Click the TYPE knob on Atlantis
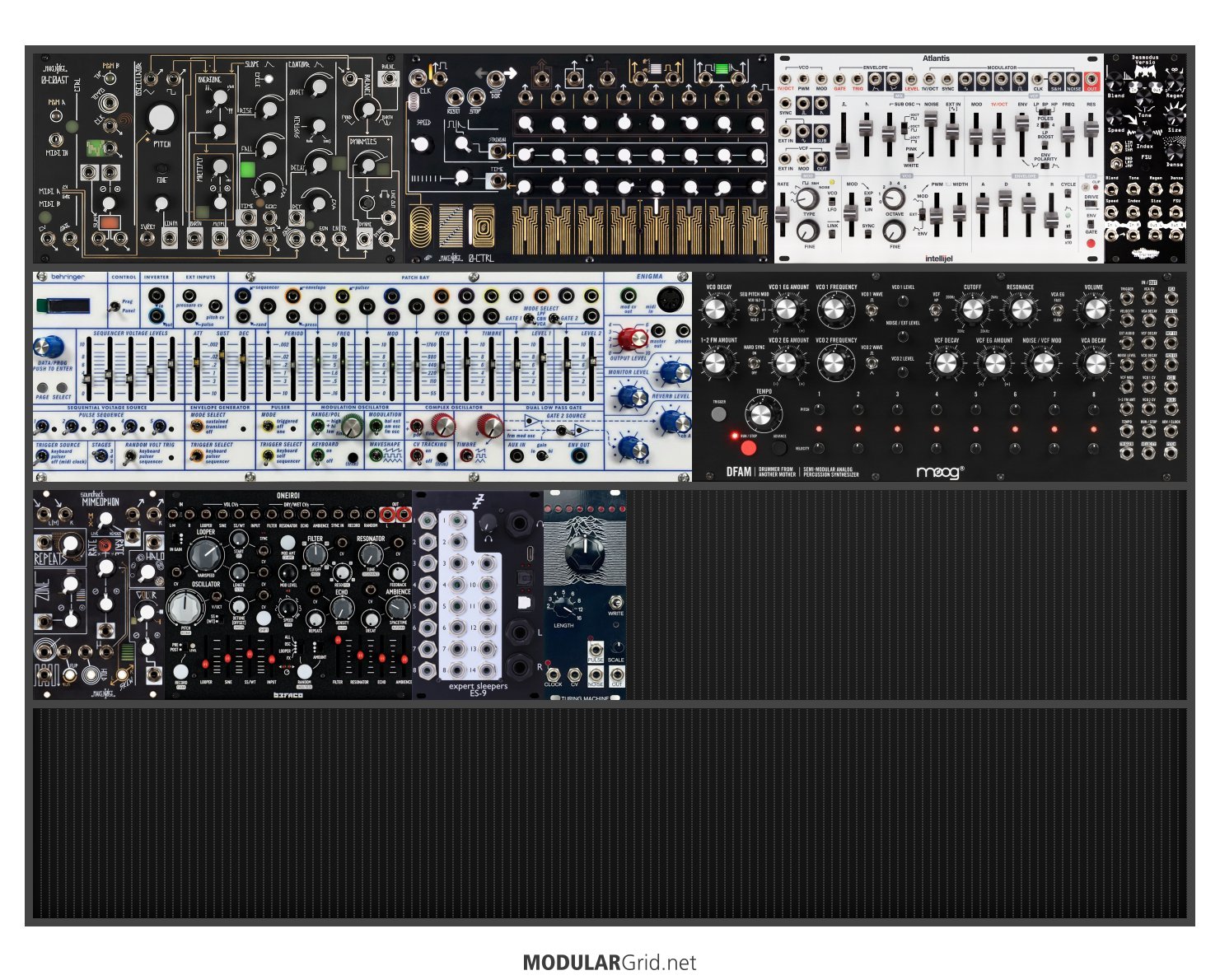 point(809,199)
